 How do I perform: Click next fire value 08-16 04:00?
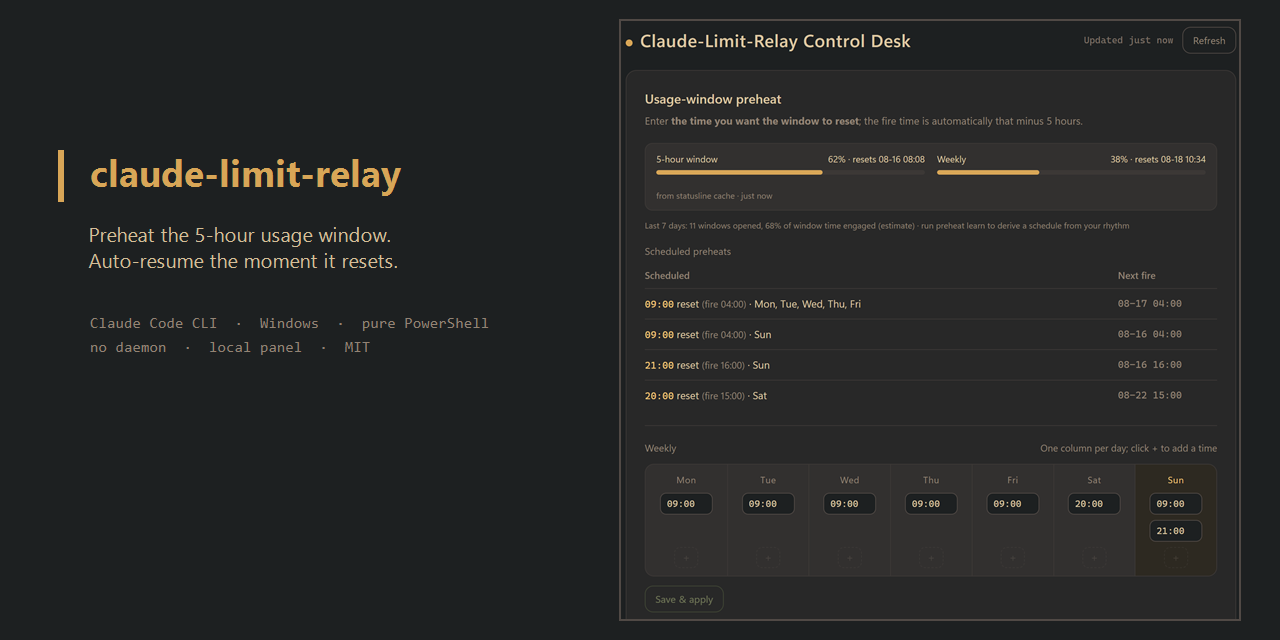pos(1150,334)
